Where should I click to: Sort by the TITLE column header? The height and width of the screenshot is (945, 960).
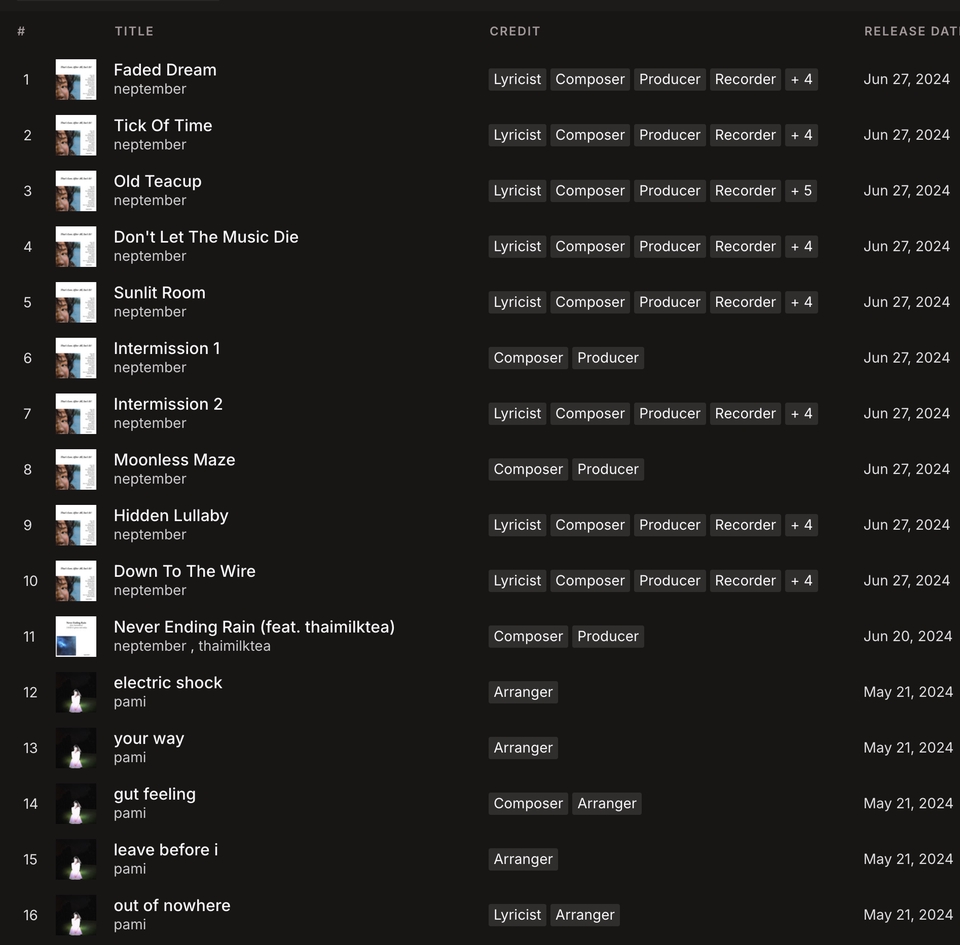(133, 31)
